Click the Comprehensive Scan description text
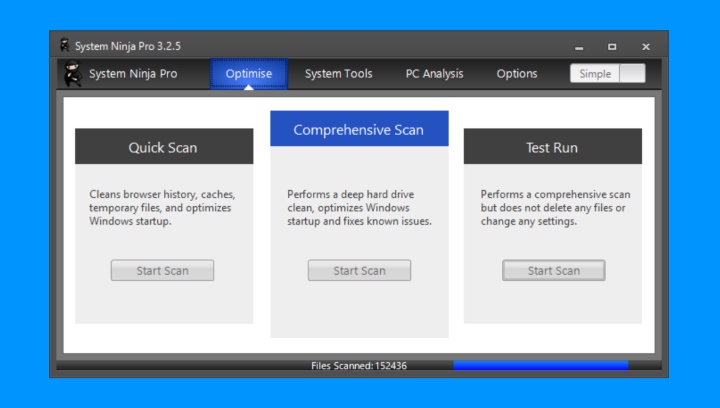The width and height of the screenshot is (720, 408). tap(359, 207)
